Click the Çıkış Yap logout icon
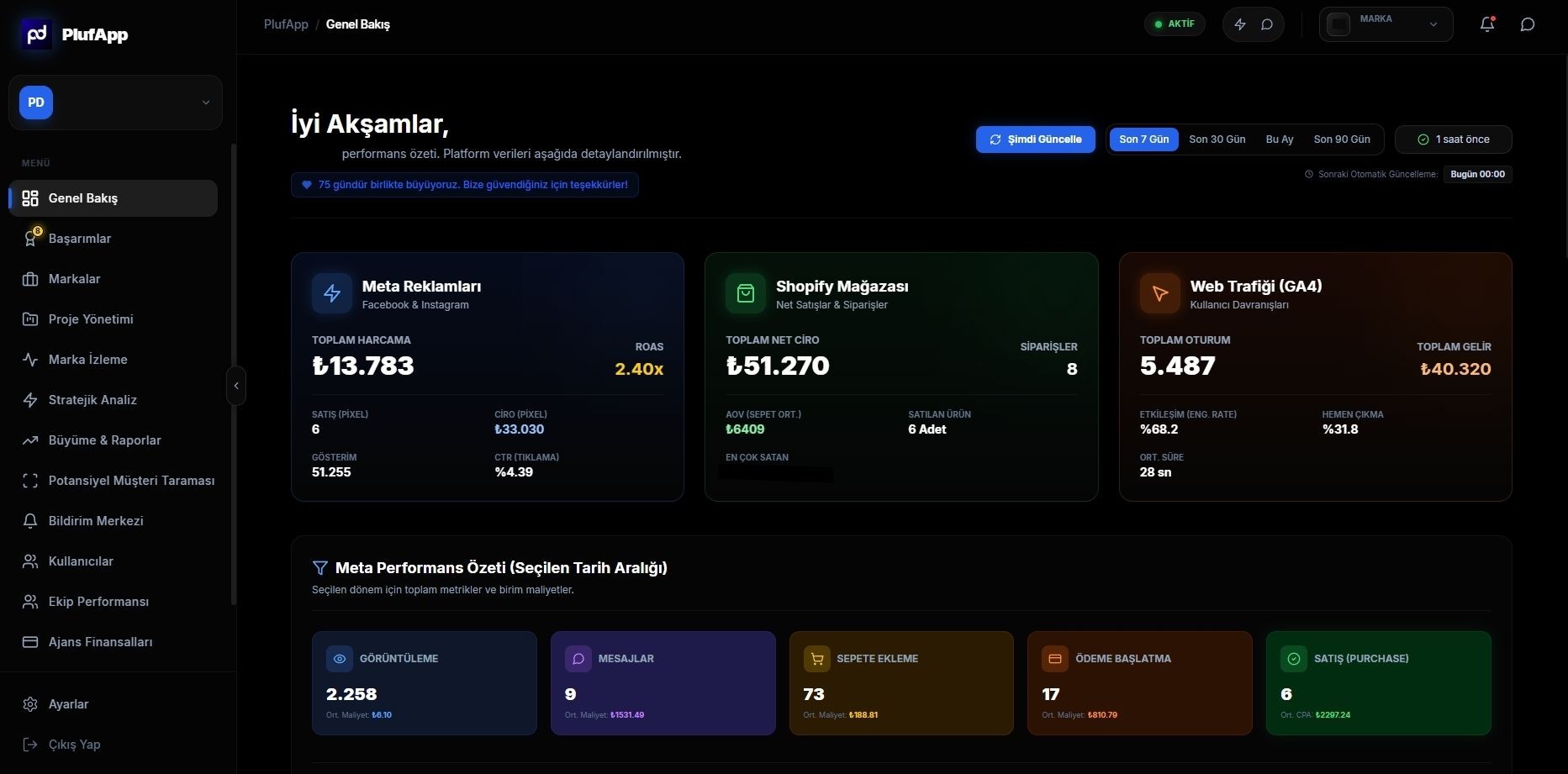 [30, 745]
